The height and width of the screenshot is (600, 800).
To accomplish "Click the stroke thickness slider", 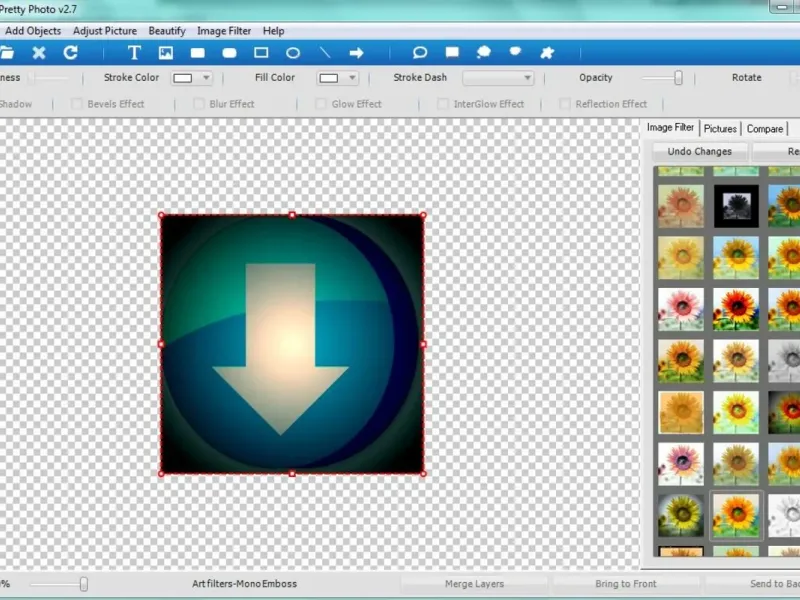I will click(x=47, y=78).
